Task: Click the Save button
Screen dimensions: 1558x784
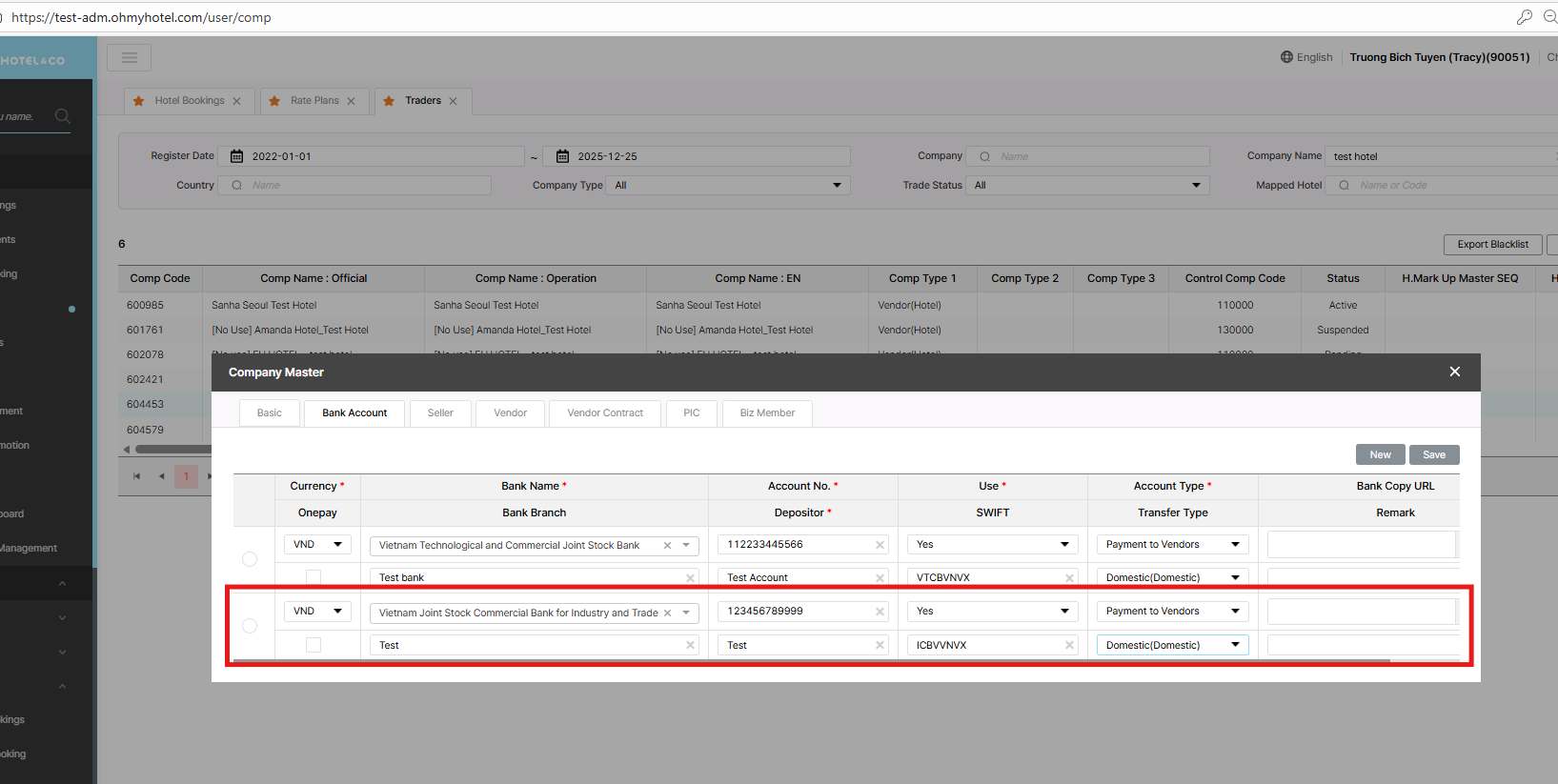Action: (x=1434, y=454)
